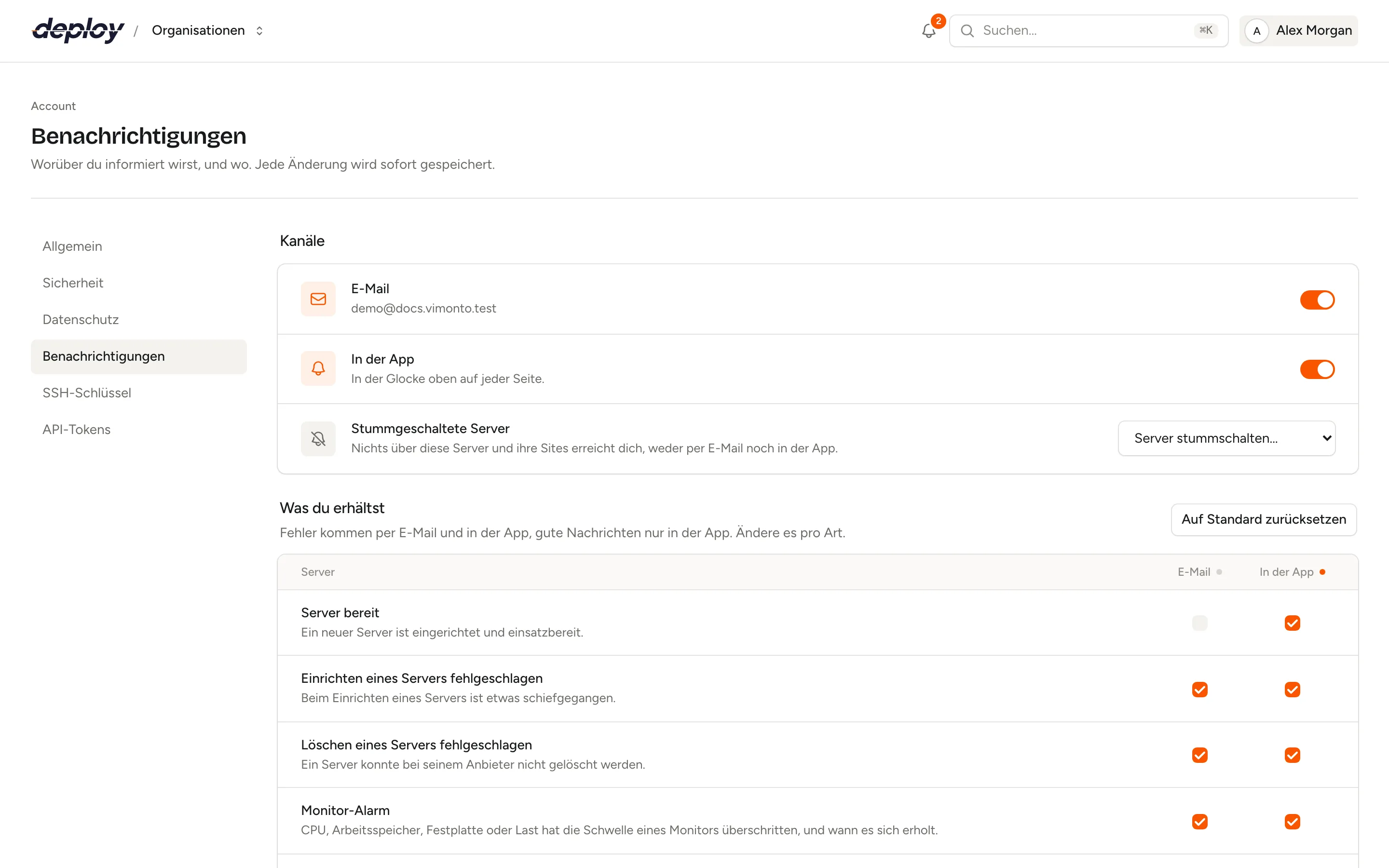The height and width of the screenshot is (868, 1389).
Task: Open the Server stummschalten dropdown
Action: (1226, 439)
